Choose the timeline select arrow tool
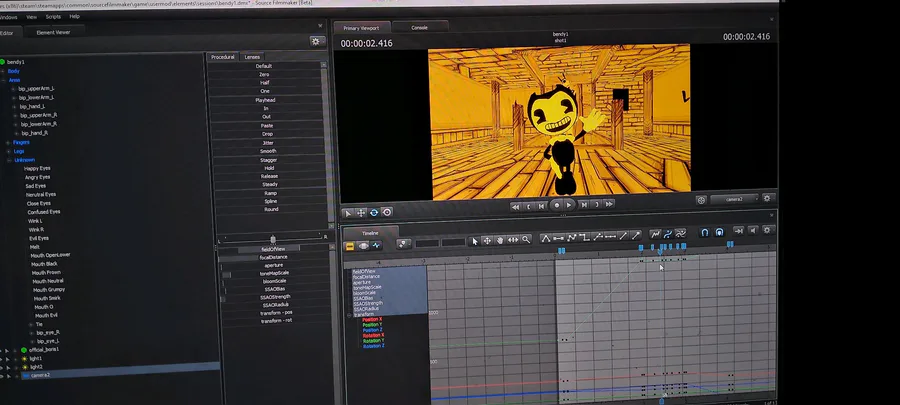Viewport: 900px width, 405px height. pos(475,240)
